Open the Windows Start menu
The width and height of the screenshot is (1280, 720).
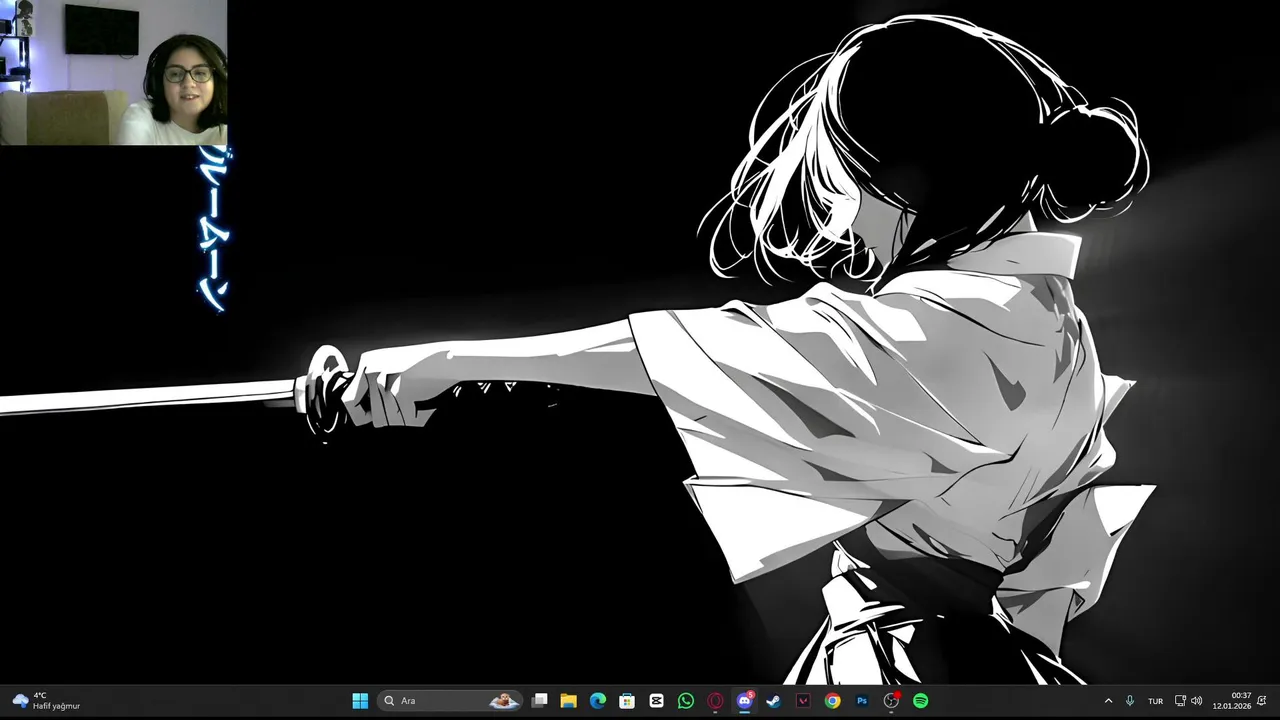pyautogui.click(x=360, y=701)
